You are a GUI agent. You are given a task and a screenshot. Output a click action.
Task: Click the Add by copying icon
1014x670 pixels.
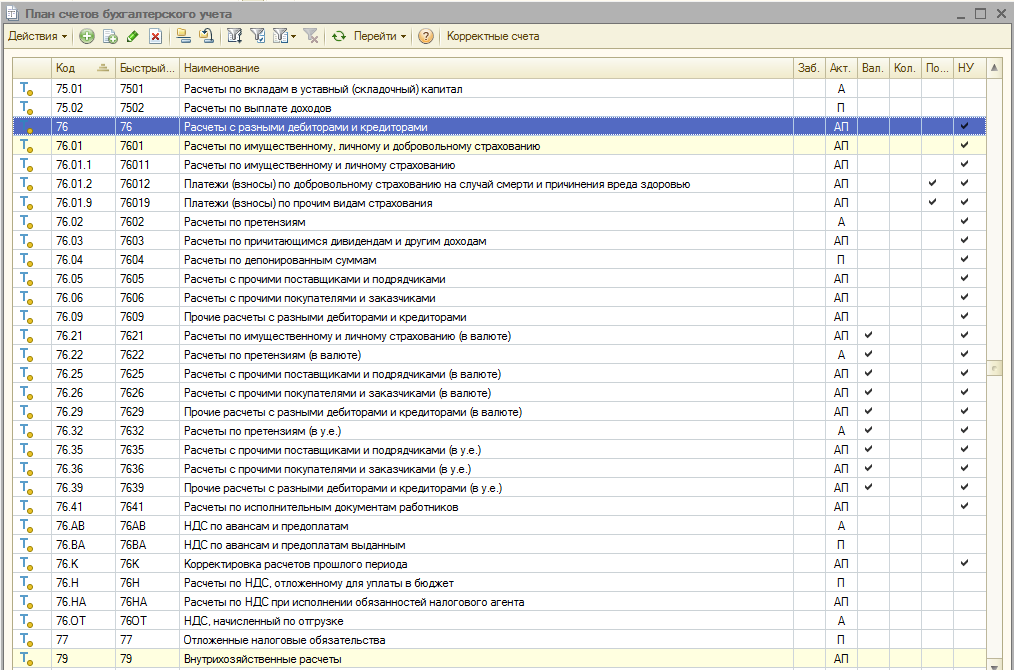point(110,37)
